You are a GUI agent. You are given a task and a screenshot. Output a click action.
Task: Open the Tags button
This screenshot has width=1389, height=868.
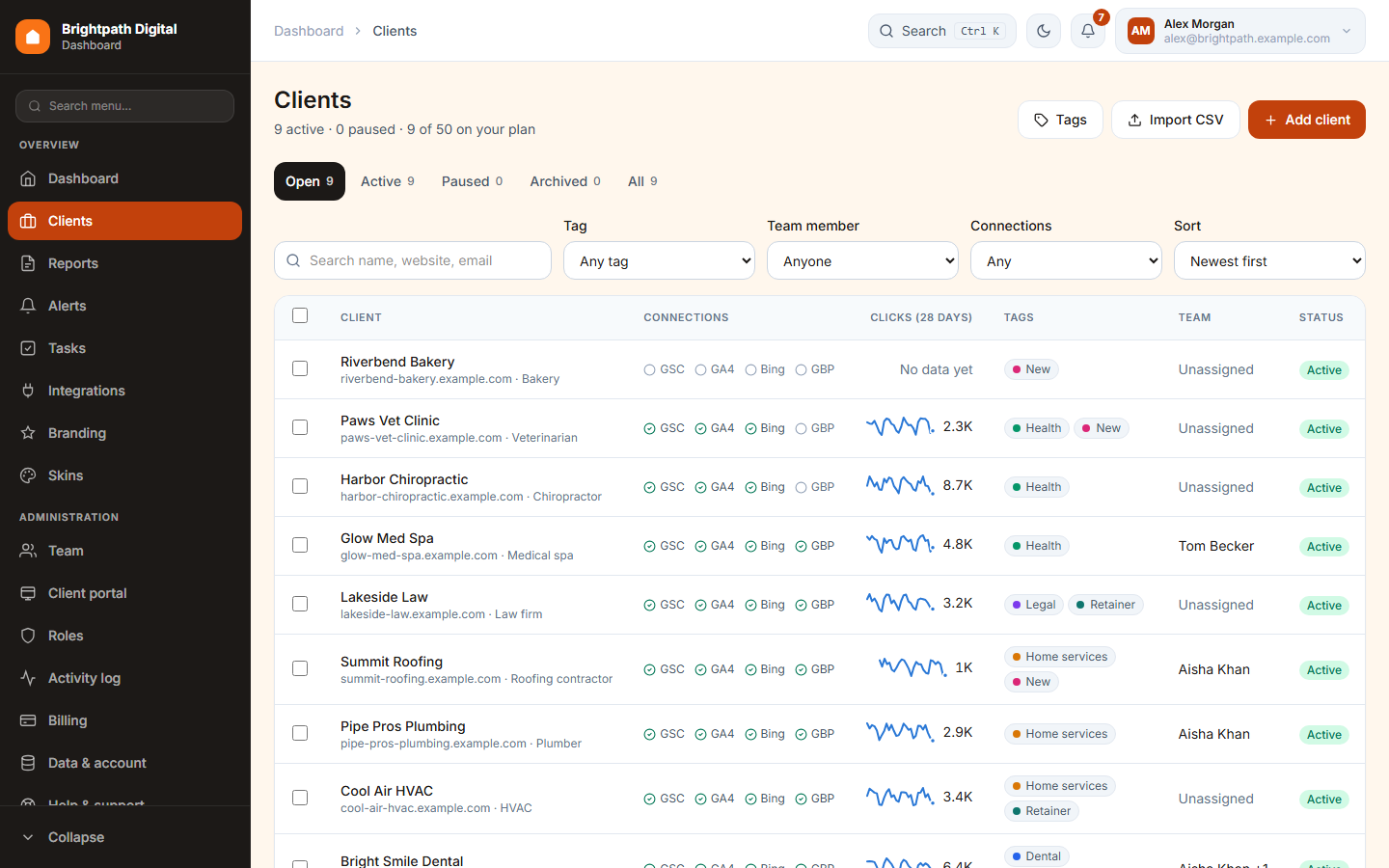tap(1060, 120)
